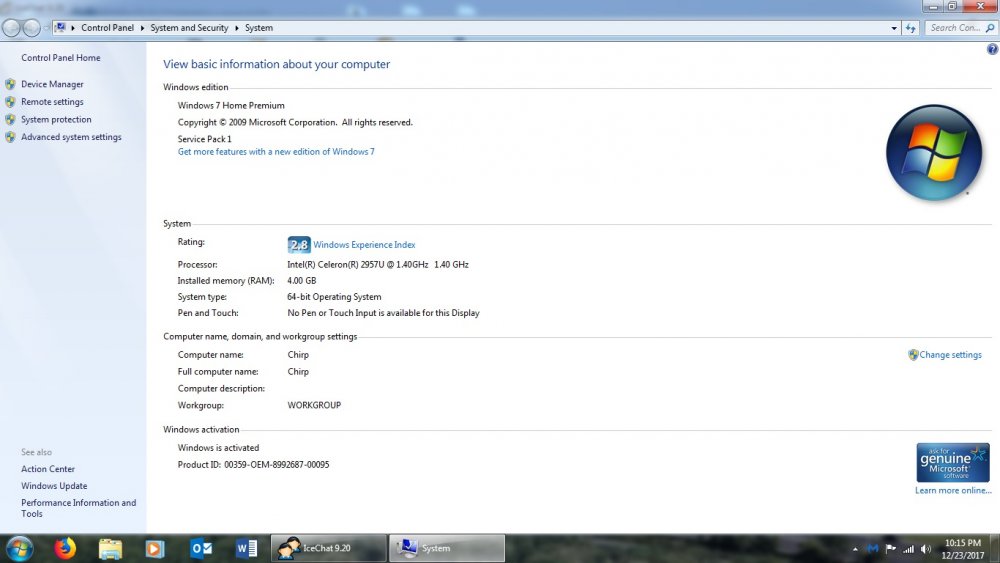Click the refresh button beside the address bar
The width and height of the screenshot is (1000, 563).
coord(910,28)
